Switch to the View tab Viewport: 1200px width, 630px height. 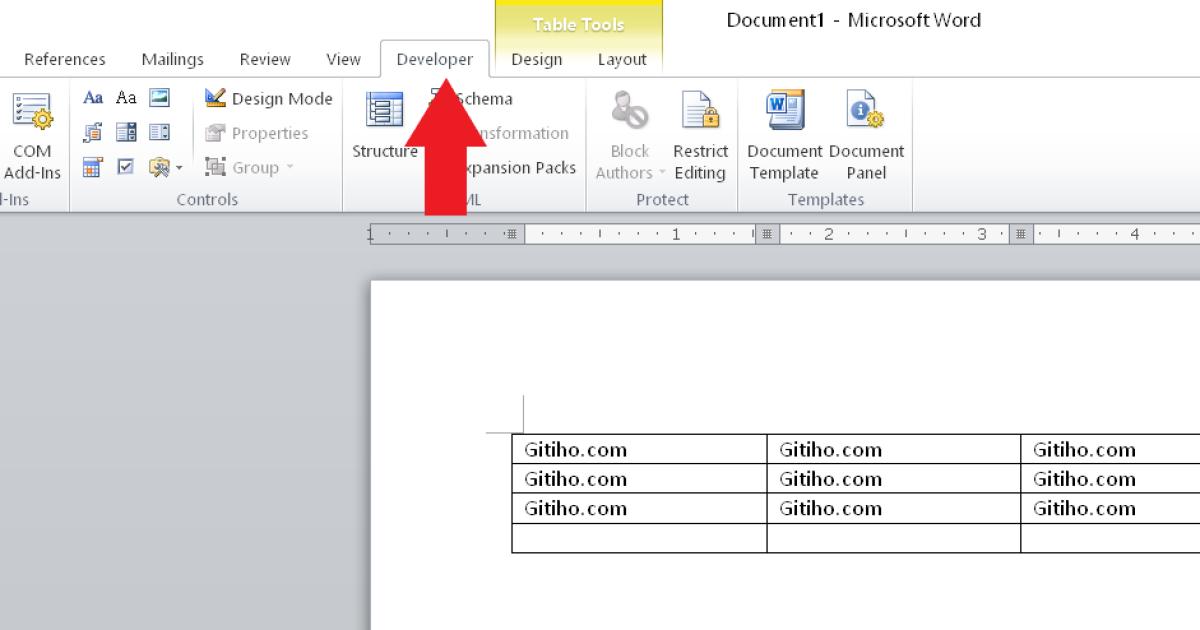point(343,59)
